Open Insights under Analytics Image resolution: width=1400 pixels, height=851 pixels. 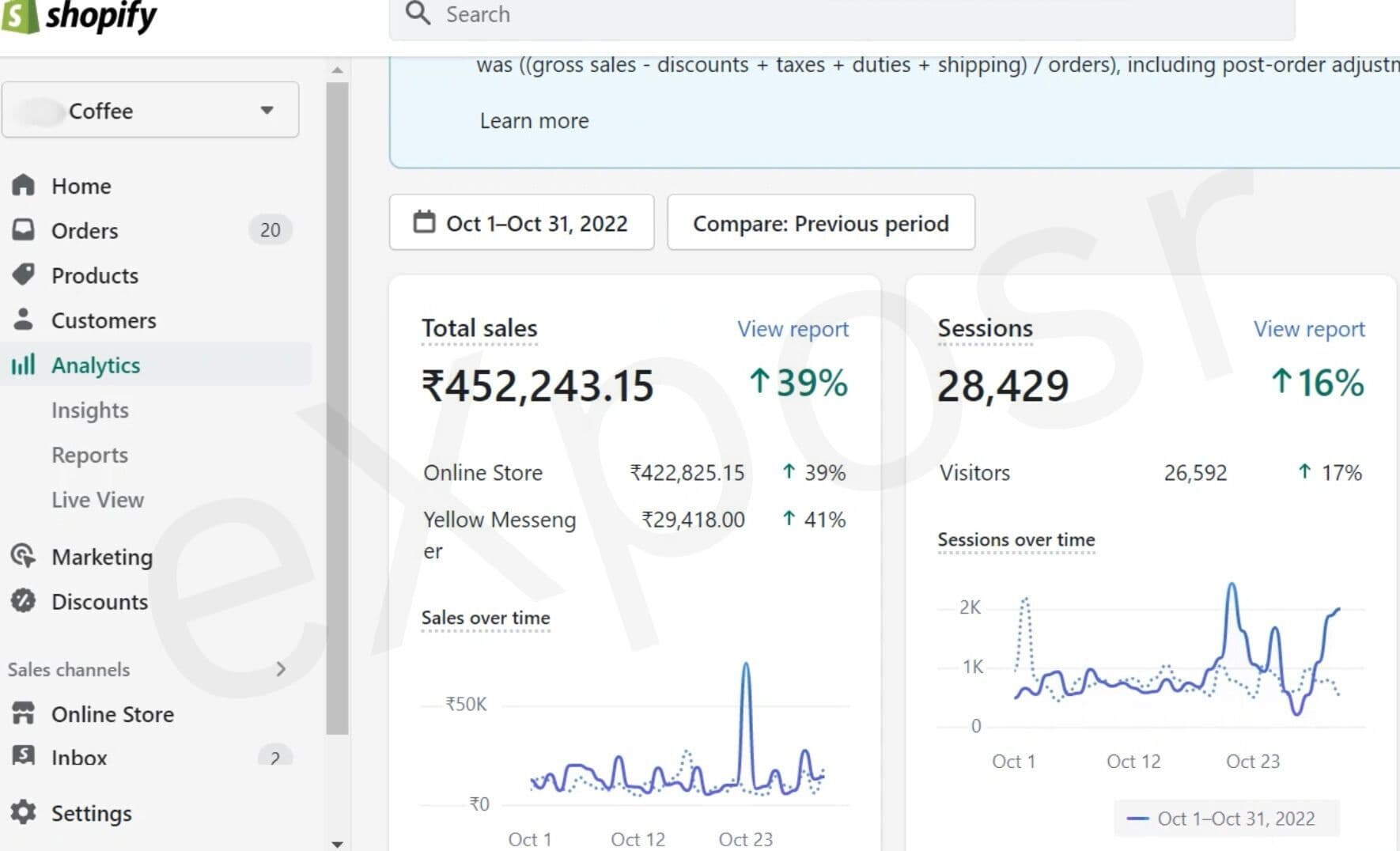[90, 410]
